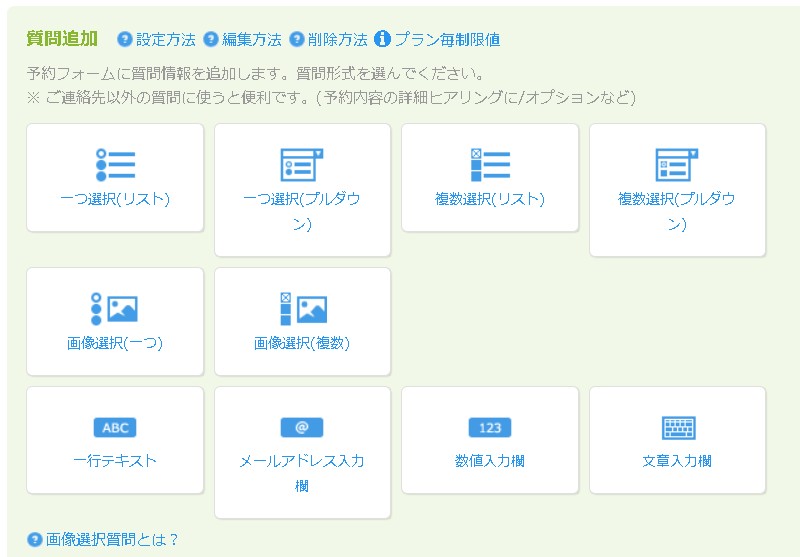Click the multiple-choice pulldown icon

677,164
